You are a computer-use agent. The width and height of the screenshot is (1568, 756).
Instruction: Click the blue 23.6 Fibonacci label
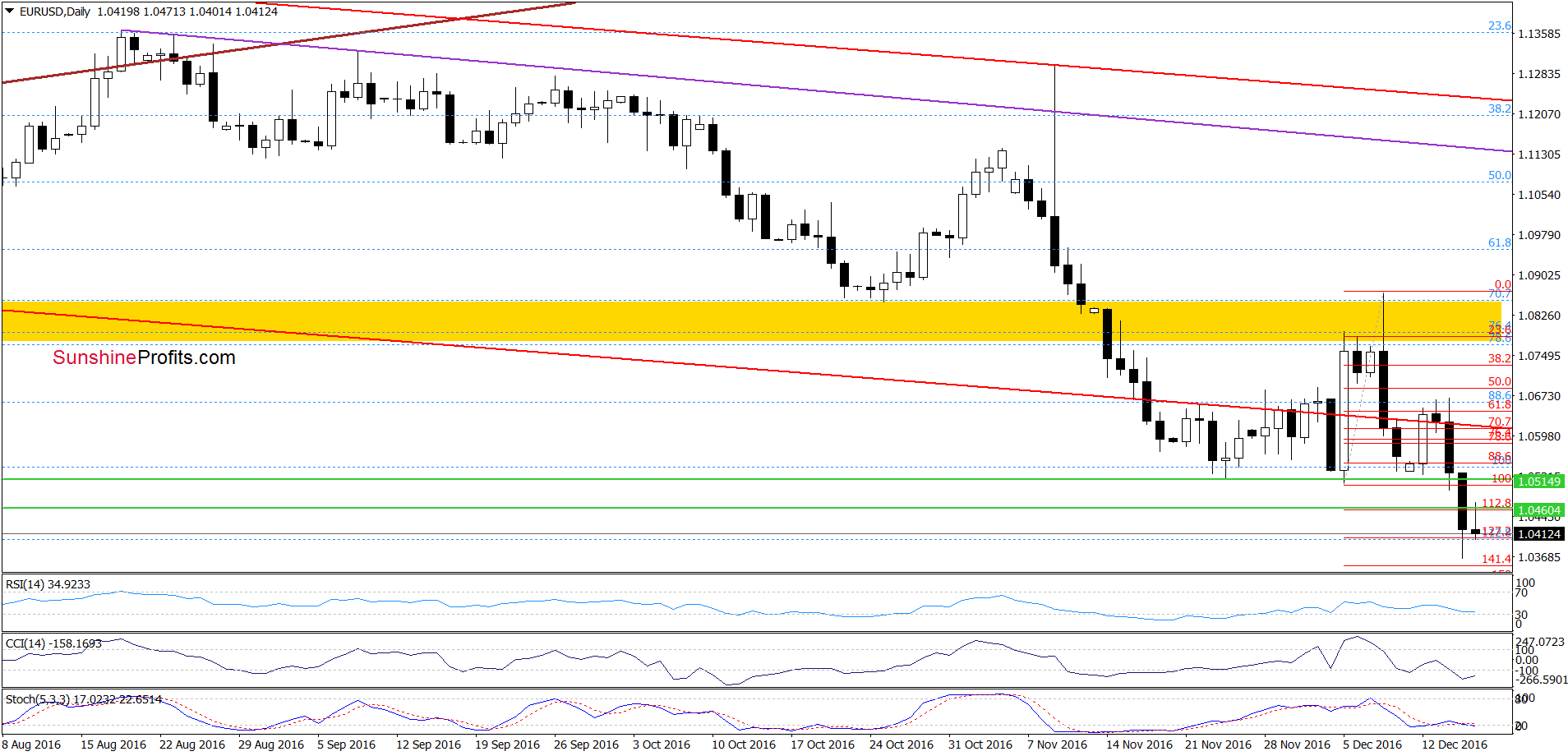(1500, 25)
